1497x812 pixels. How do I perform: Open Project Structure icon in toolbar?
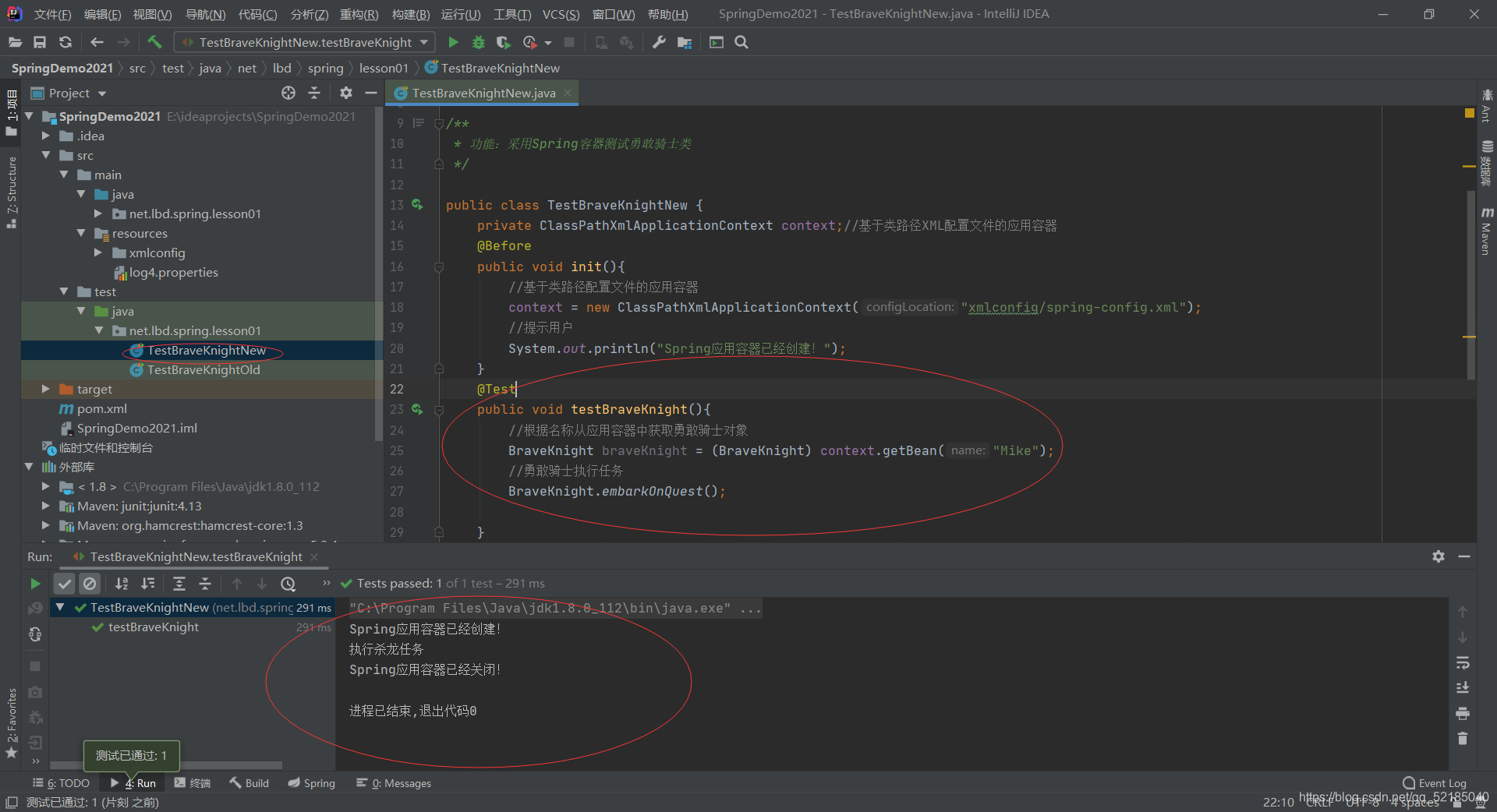click(x=685, y=42)
